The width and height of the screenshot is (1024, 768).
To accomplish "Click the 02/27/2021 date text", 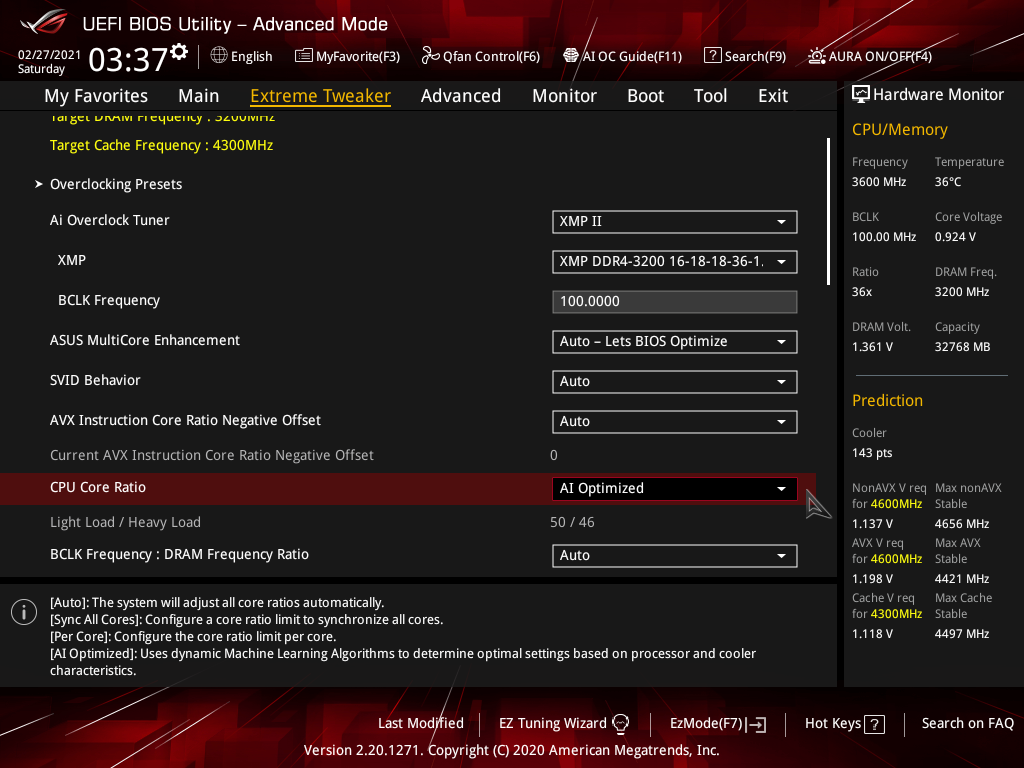I will [49, 55].
